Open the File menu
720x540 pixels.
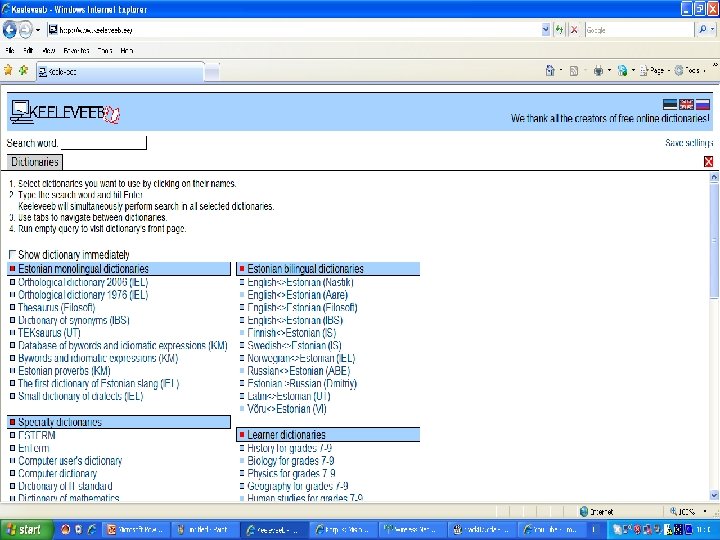(x=10, y=51)
